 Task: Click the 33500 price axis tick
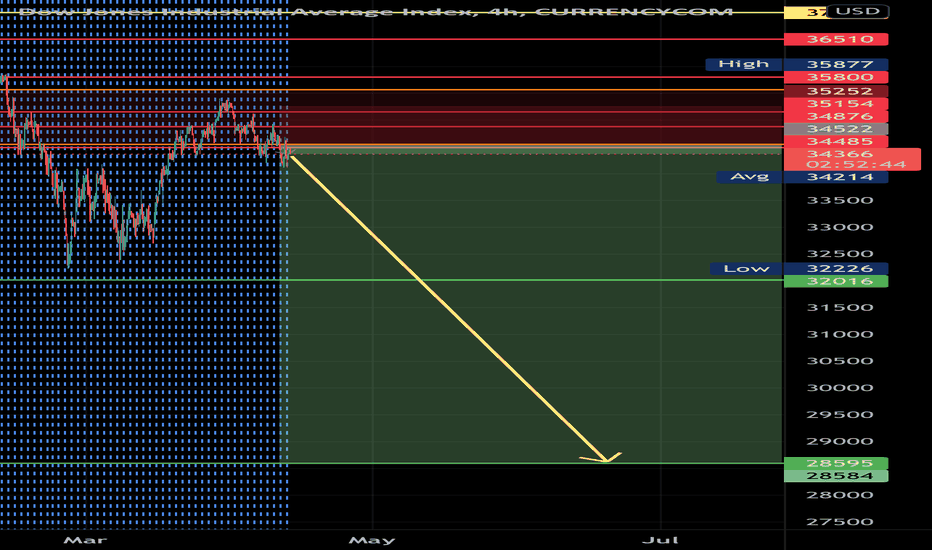839,200
